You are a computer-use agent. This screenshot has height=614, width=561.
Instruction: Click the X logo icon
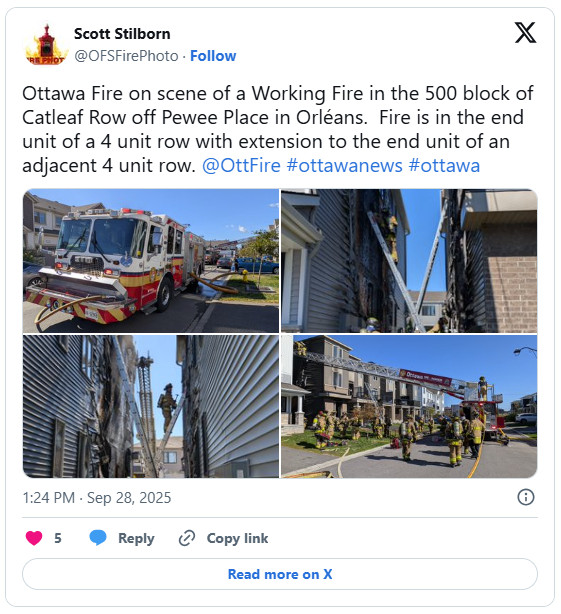click(525, 33)
